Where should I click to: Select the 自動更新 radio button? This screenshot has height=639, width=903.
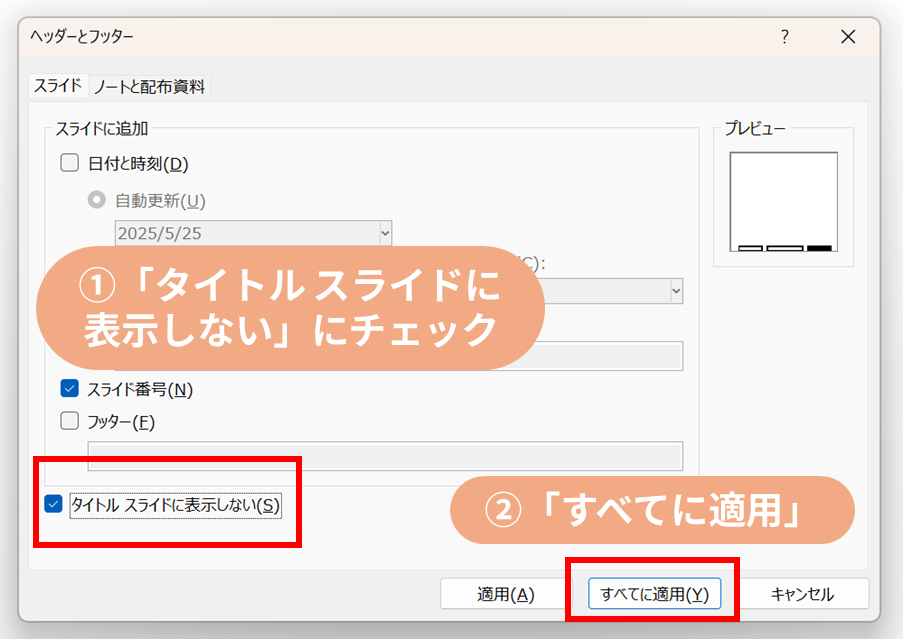[x=97, y=200]
